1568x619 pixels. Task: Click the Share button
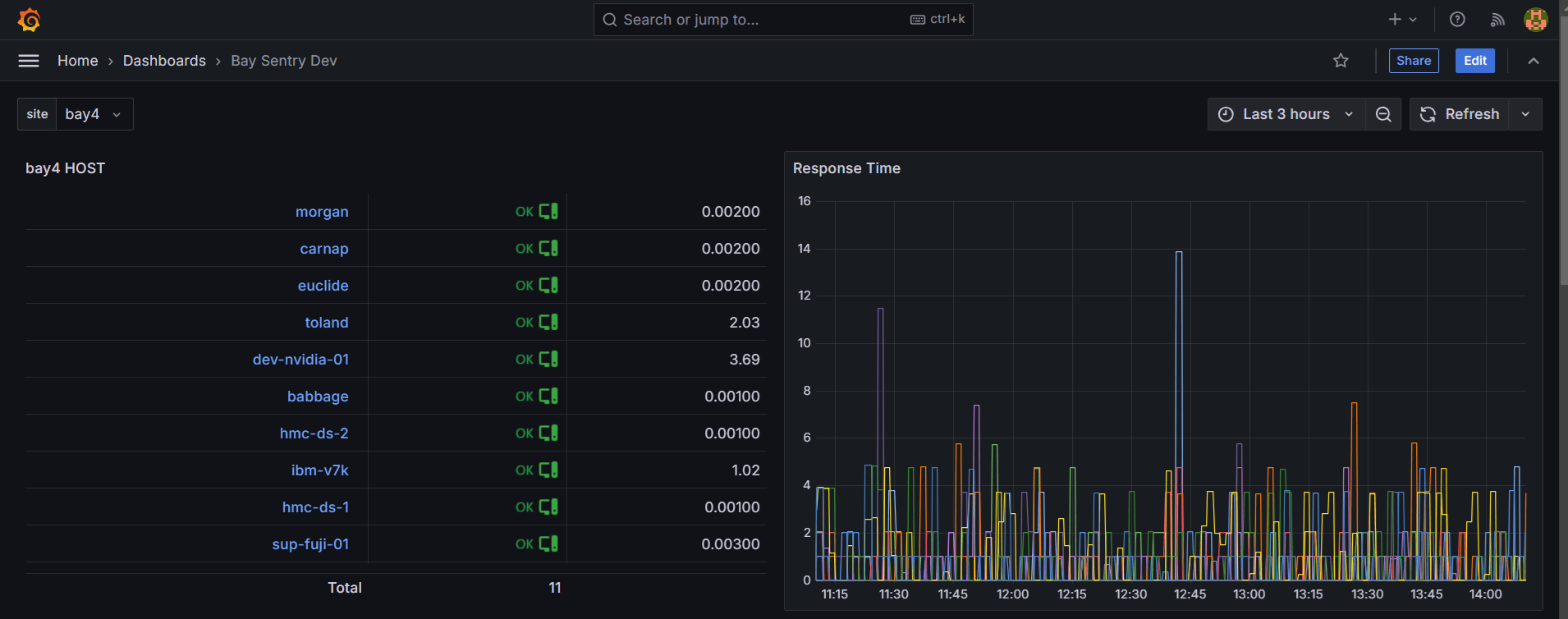pyautogui.click(x=1413, y=61)
